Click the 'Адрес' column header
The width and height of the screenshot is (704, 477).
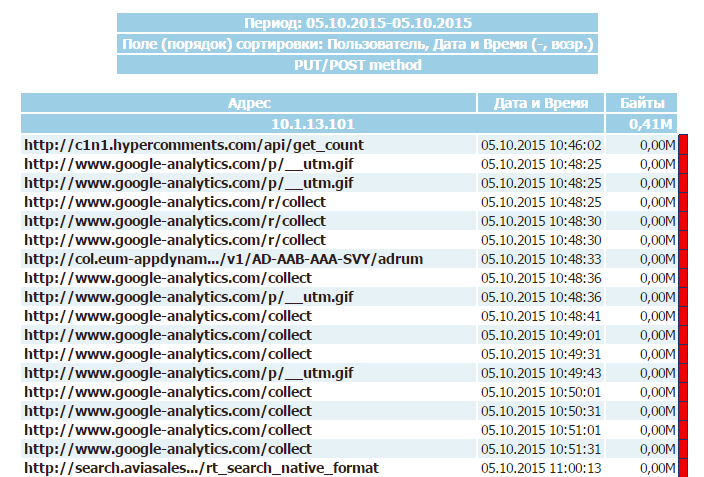249,103
